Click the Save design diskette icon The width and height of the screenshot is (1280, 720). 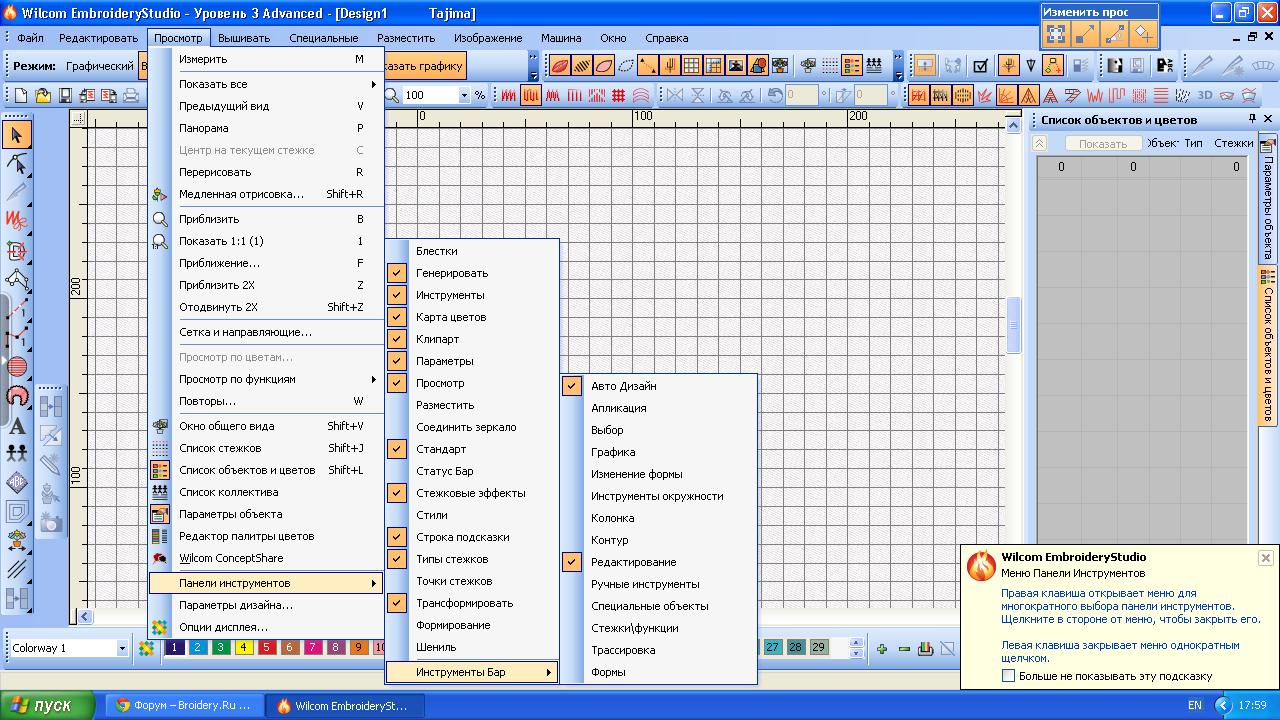tap(65, 96)
